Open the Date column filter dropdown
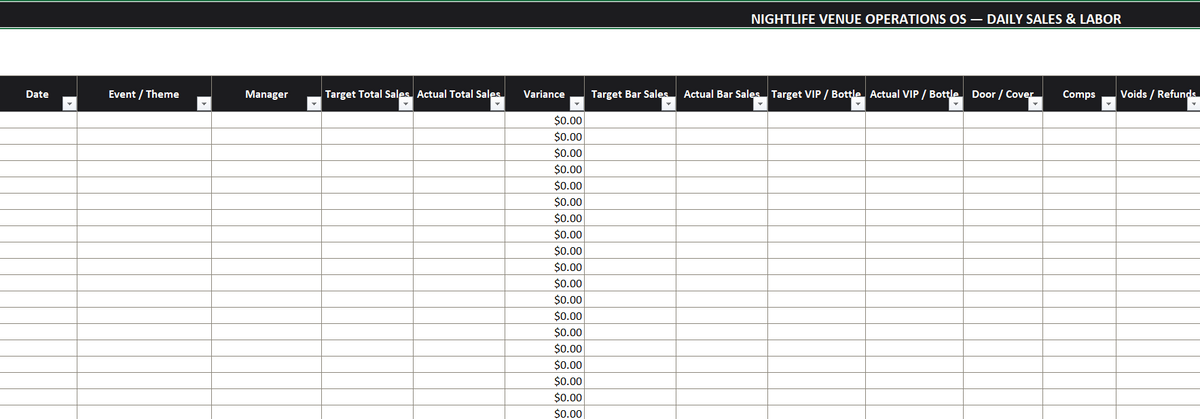Image resolution: width=1200 pixels, height=419 pixels. click(69, 103)
